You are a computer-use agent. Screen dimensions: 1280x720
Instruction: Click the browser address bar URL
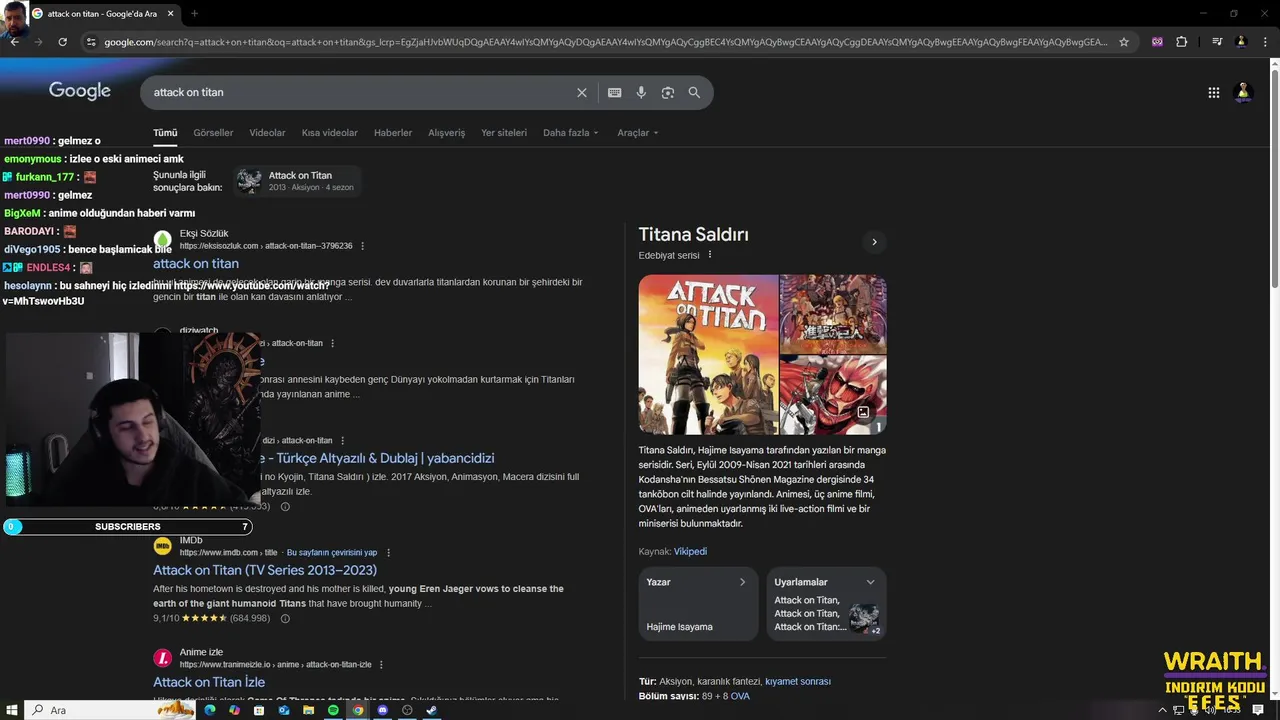click(605, 42)
